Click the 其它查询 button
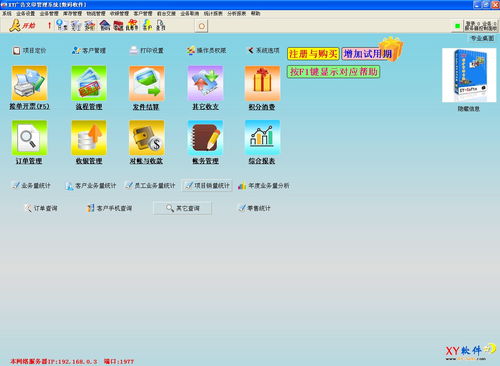 click(x=182, y=208)
